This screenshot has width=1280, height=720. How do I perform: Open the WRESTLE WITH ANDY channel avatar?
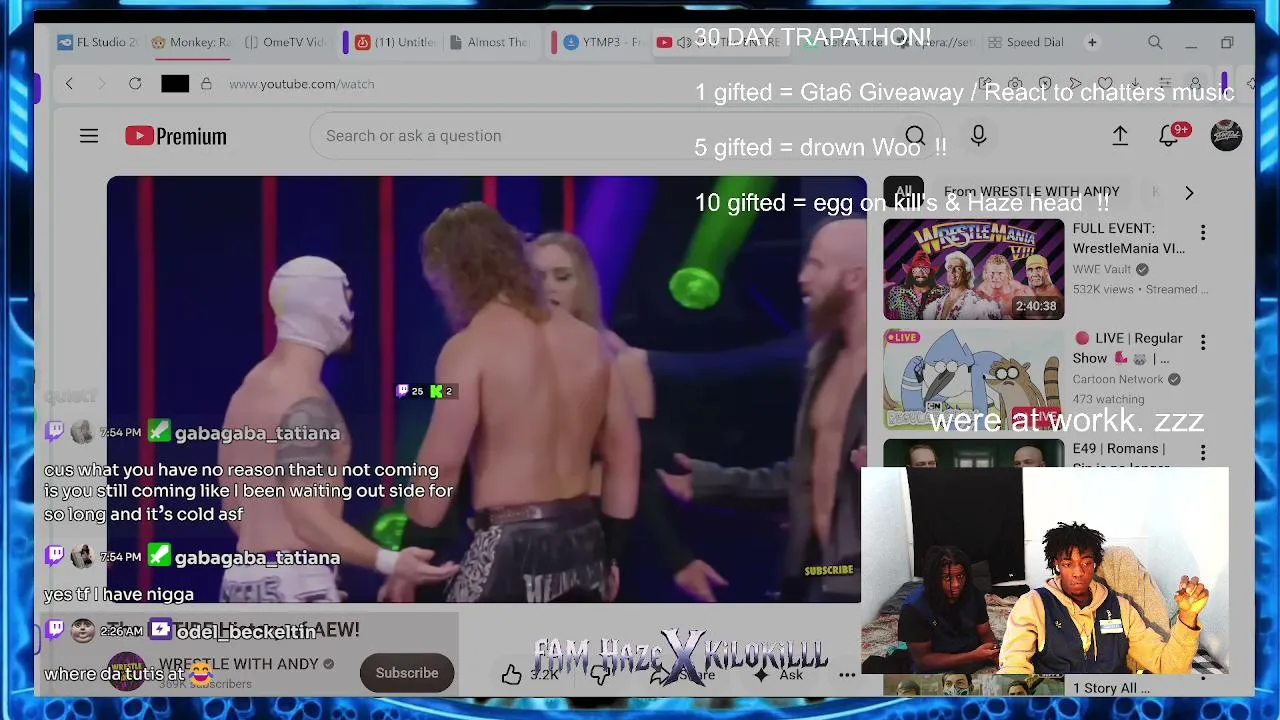127,672
